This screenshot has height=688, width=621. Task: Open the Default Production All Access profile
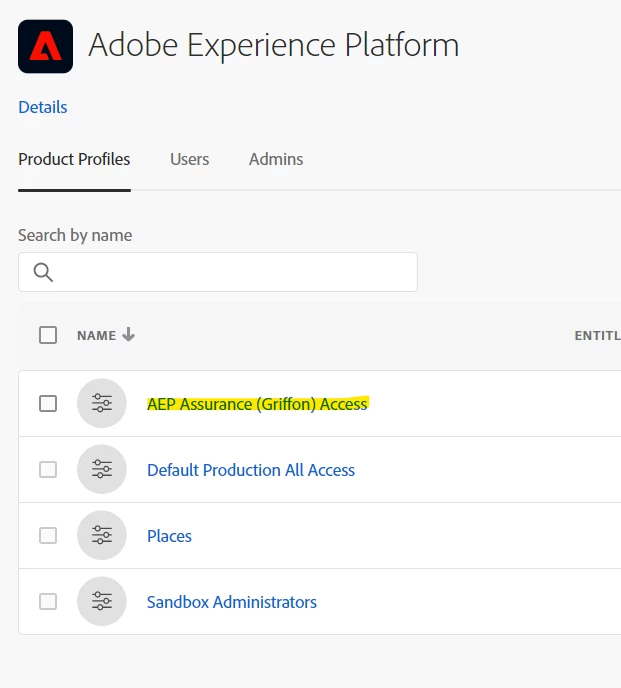point(251,470)
